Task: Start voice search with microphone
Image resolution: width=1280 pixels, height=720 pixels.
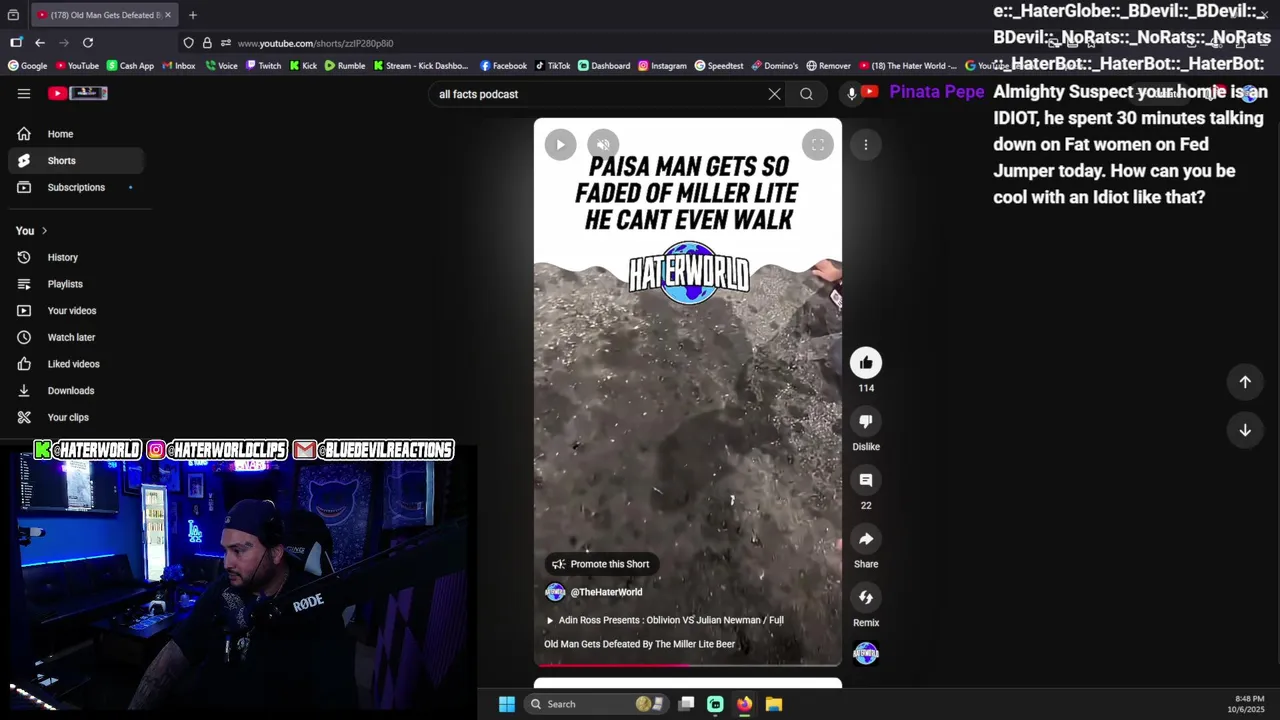Action: point(852,94)
